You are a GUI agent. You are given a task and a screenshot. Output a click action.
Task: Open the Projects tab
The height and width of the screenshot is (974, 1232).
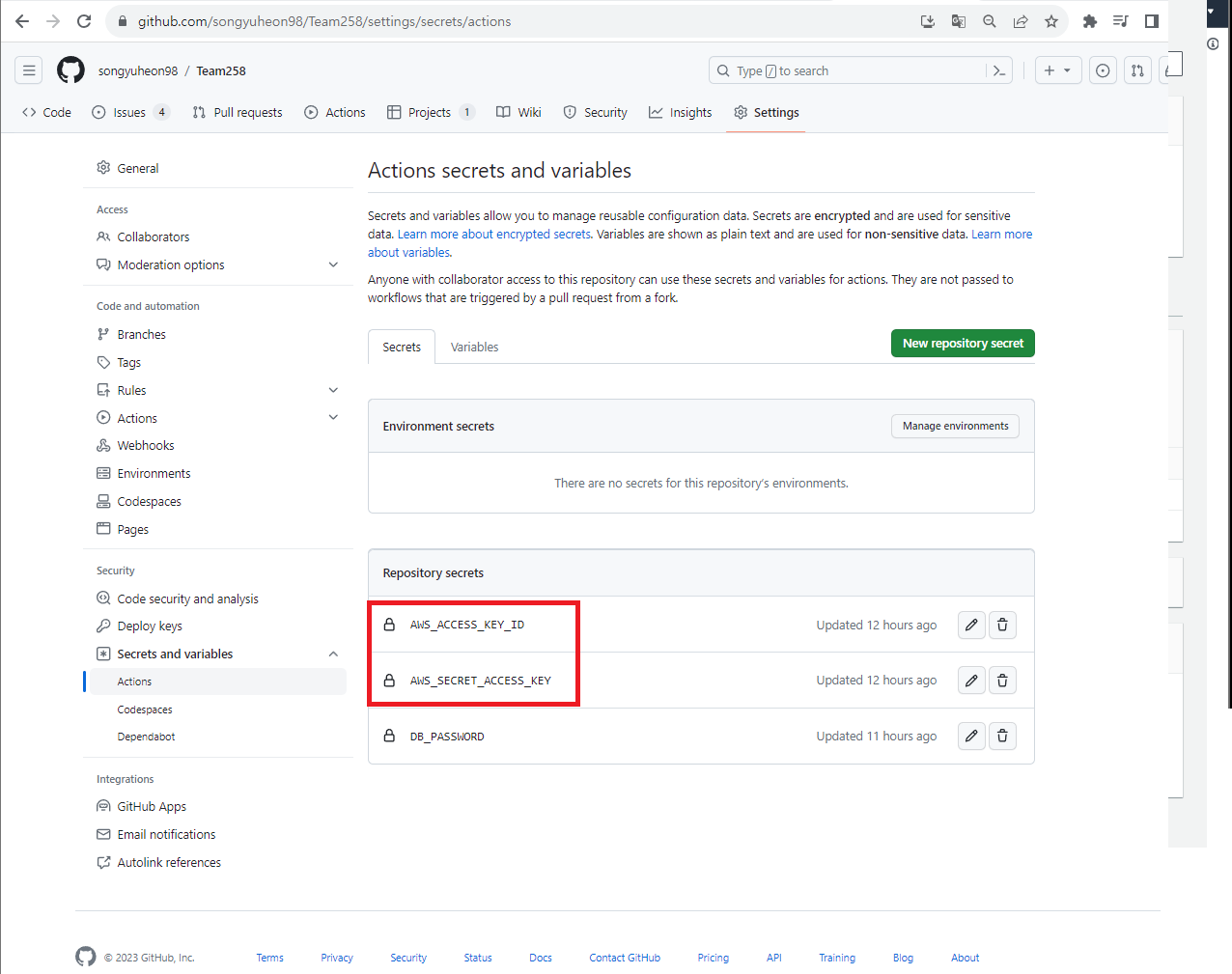pos(431,112)
